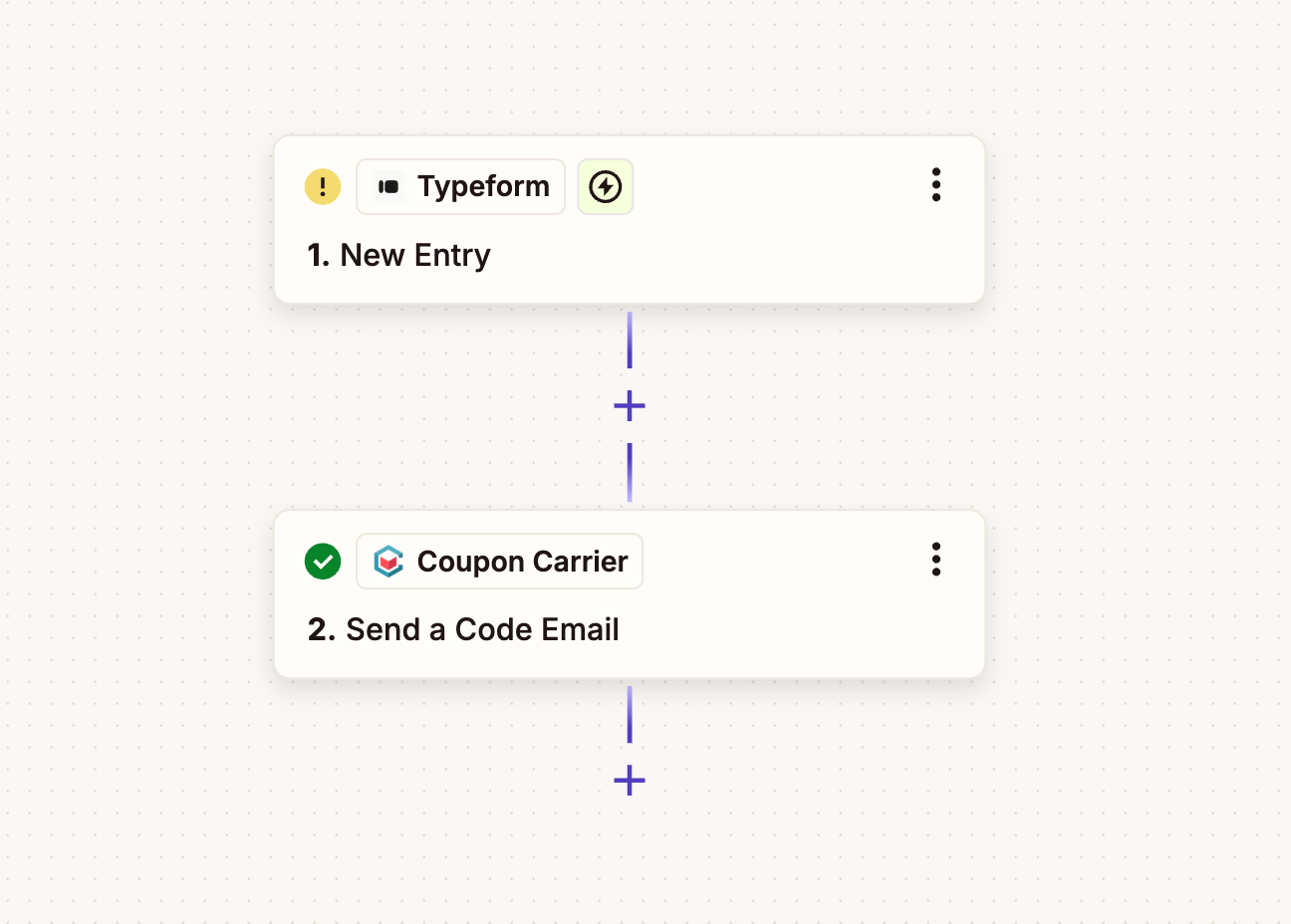Add a step after Send a Code Email
The width and height of the screenshot is (1291, 924).
click(630, 781)
